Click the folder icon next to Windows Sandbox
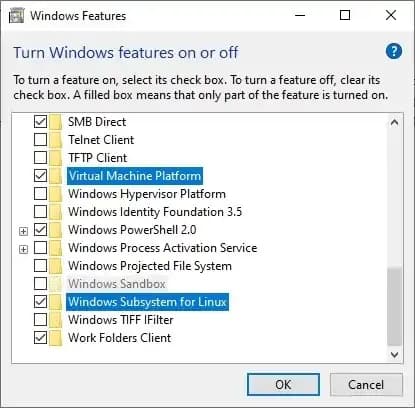The height and width of the screenshot is (408, 415). [x=56, y=284]
